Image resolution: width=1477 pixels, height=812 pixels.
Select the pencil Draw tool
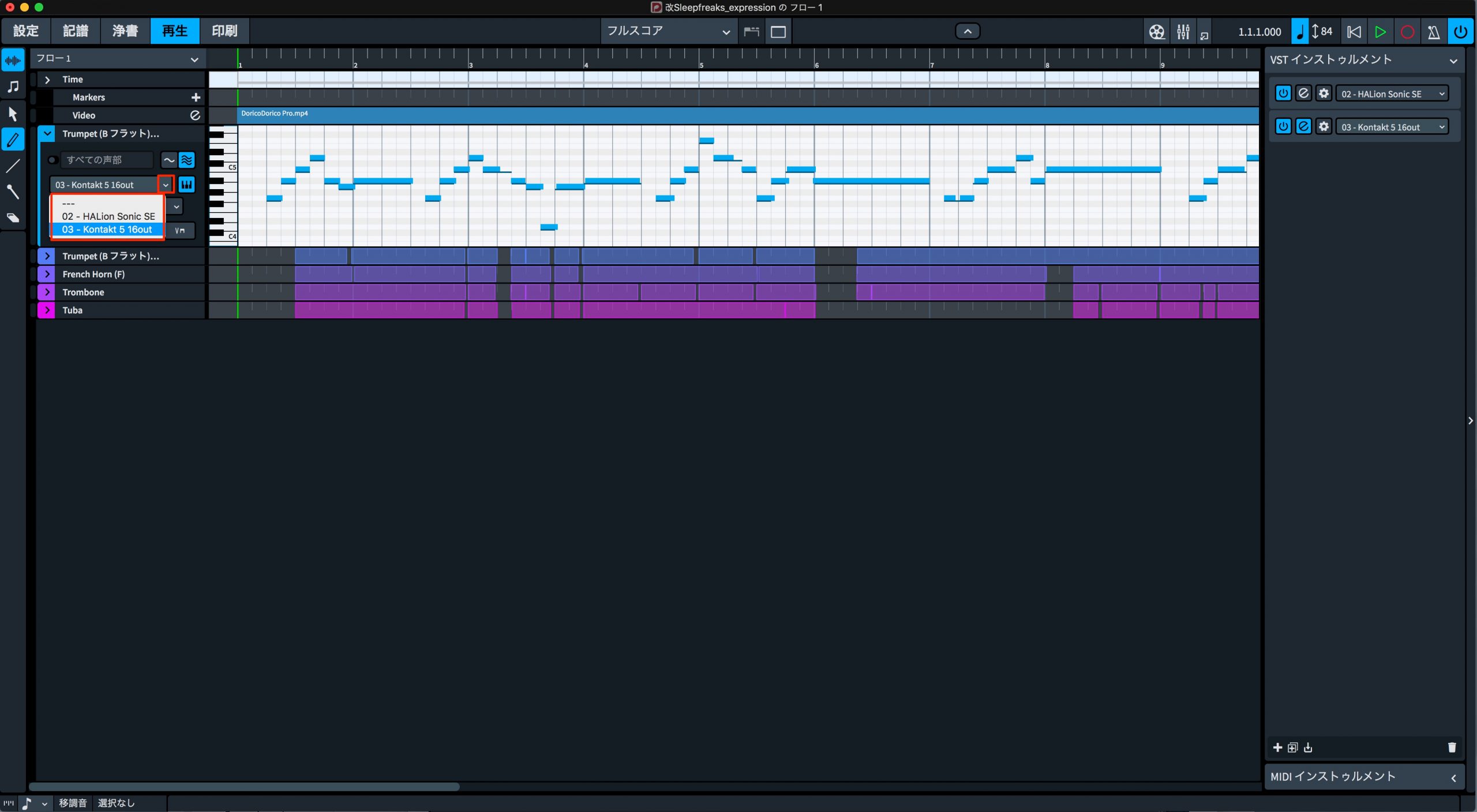pyautogui.click(x=13, y=139)
